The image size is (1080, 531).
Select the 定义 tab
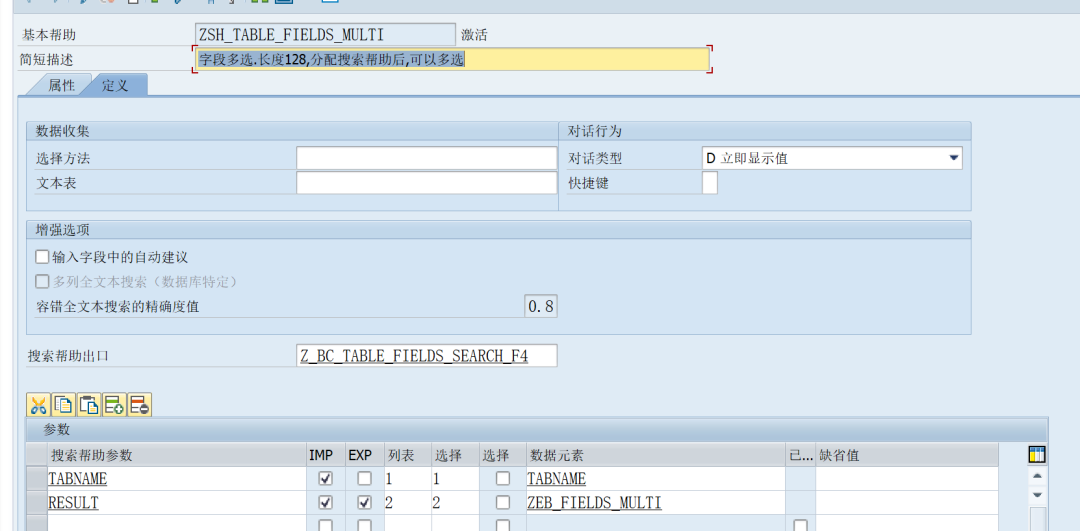115,85
